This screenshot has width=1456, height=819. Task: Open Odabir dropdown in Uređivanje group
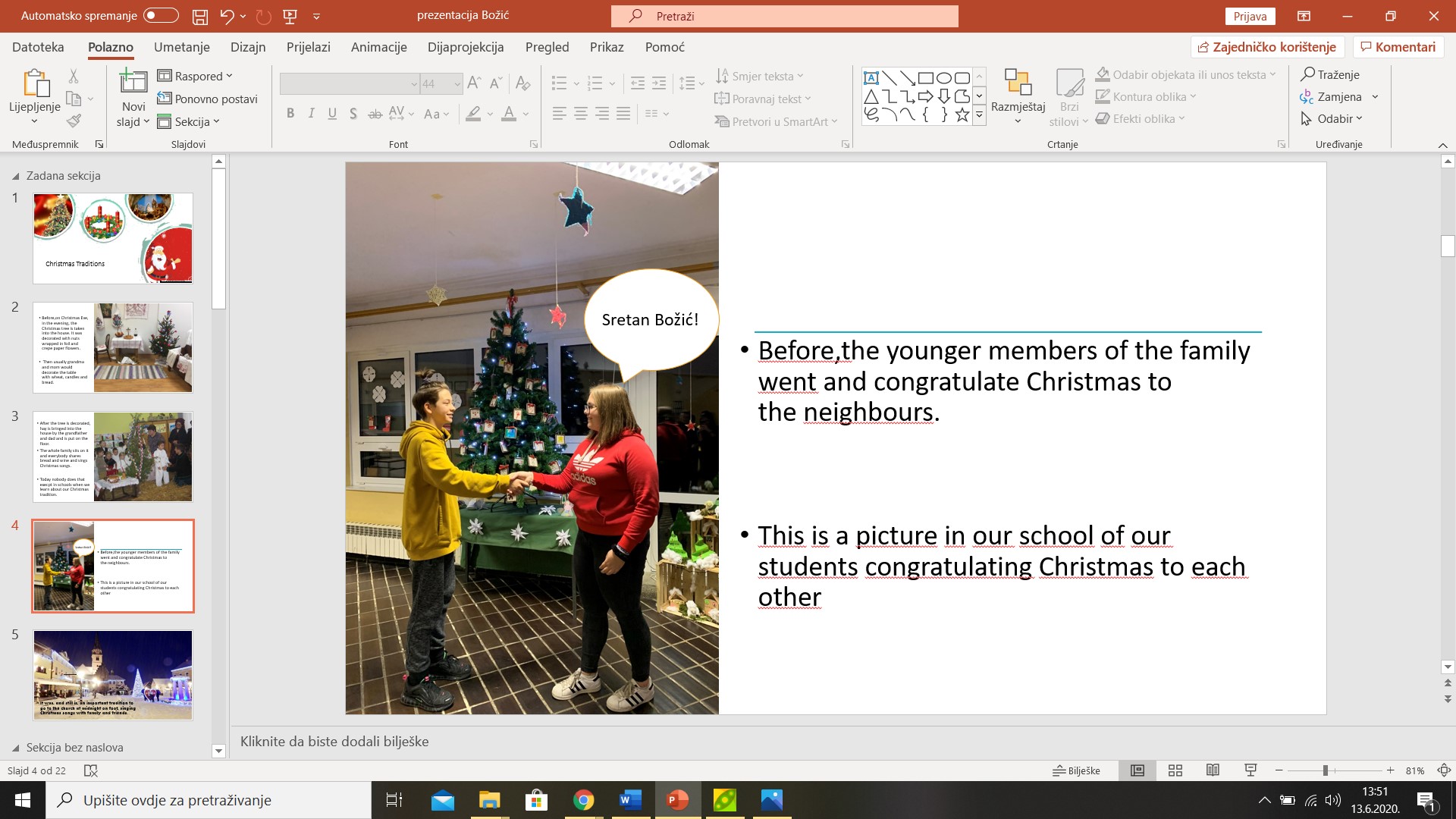(1332, 118)
